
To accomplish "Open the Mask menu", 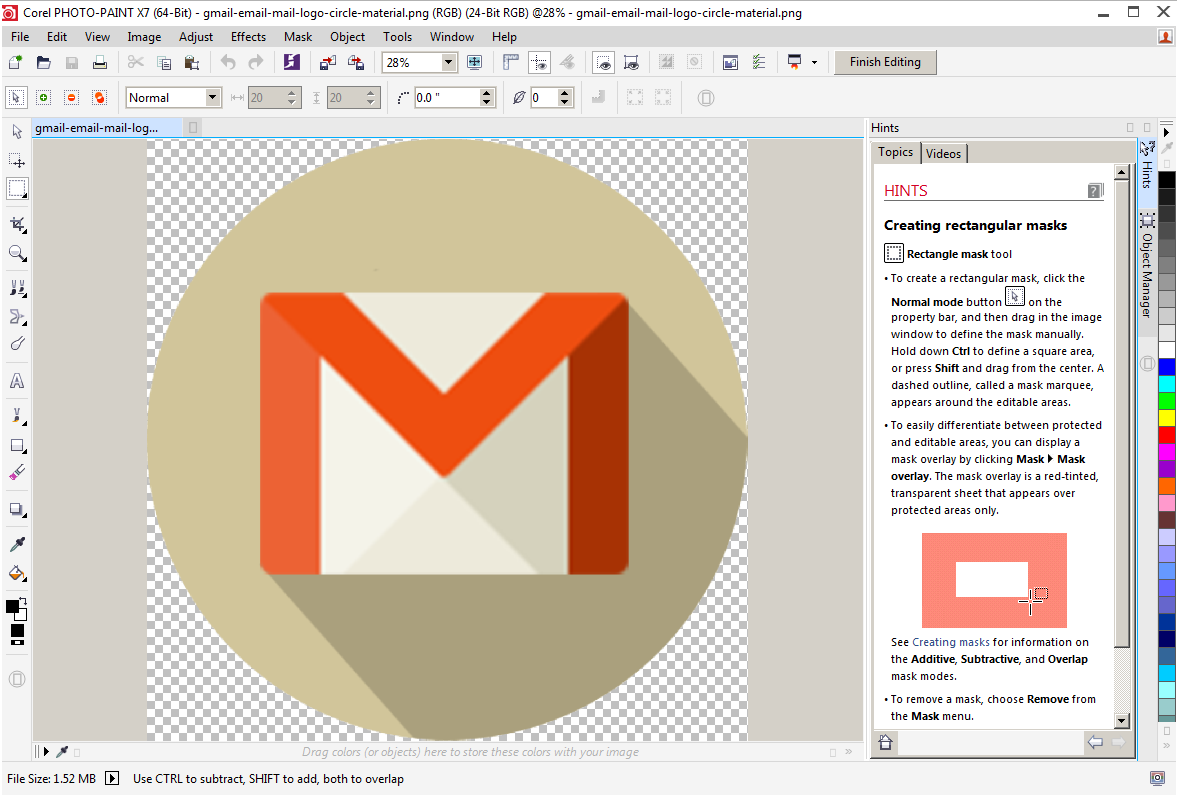I will [x=298, y=37].
